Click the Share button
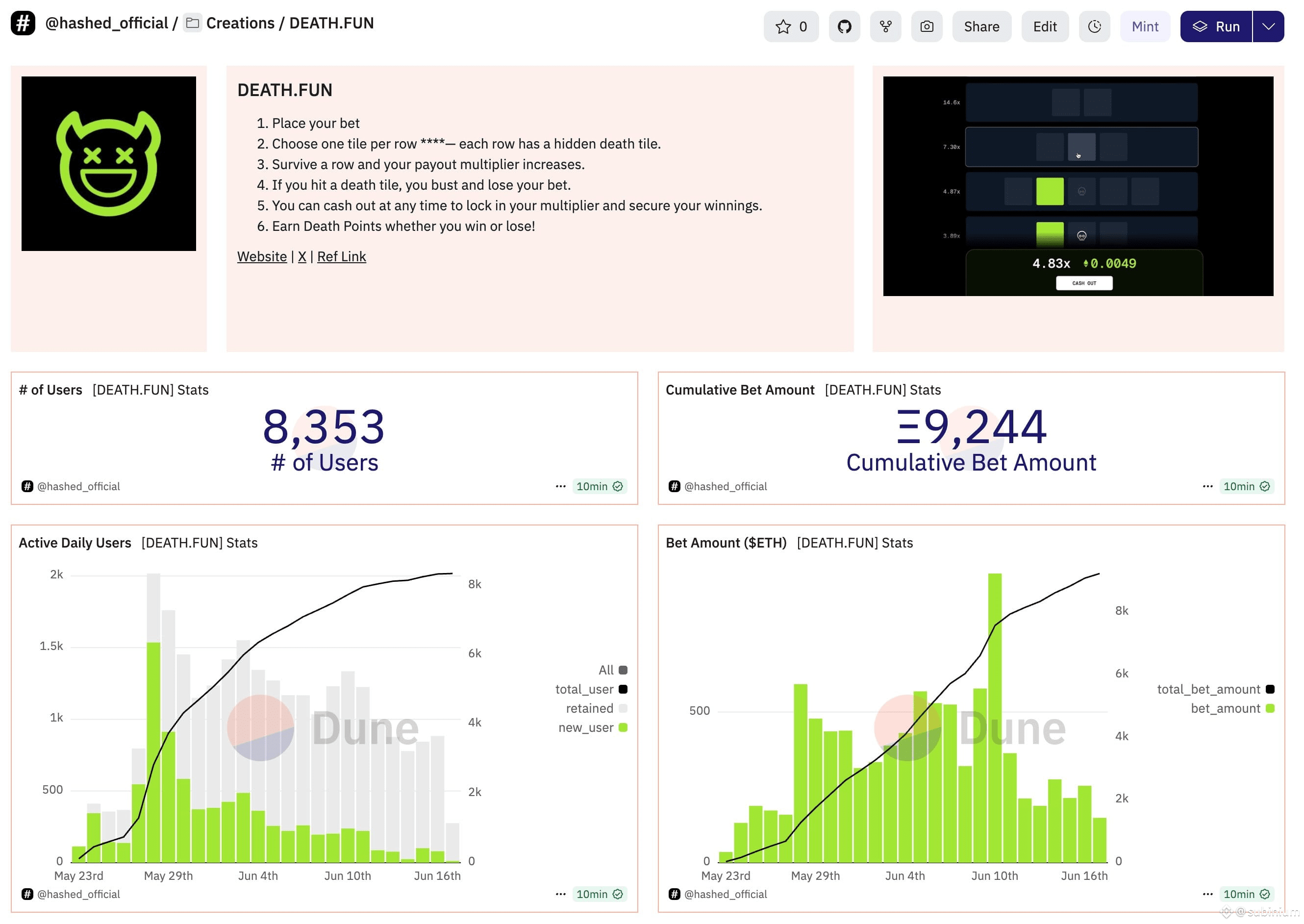Viewport: 1304px width, 924px height. [x=981, y=26]
